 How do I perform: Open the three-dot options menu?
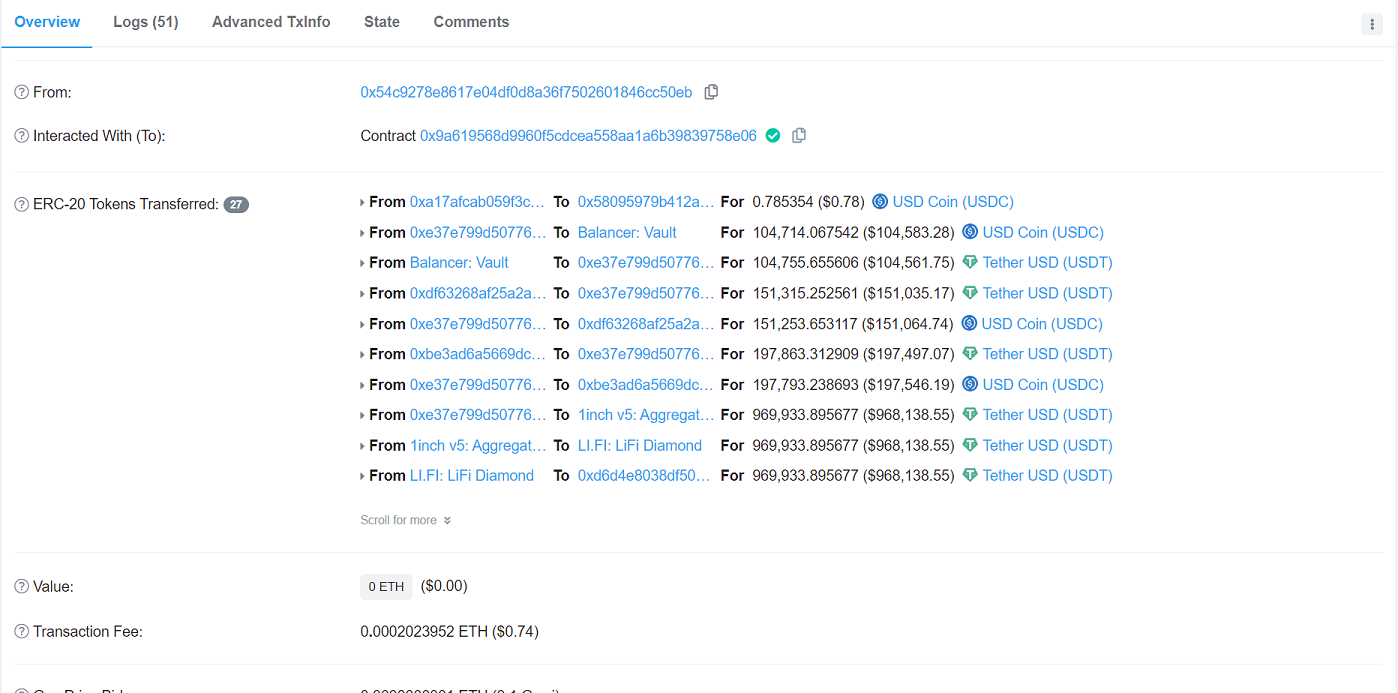(1372, 24)
